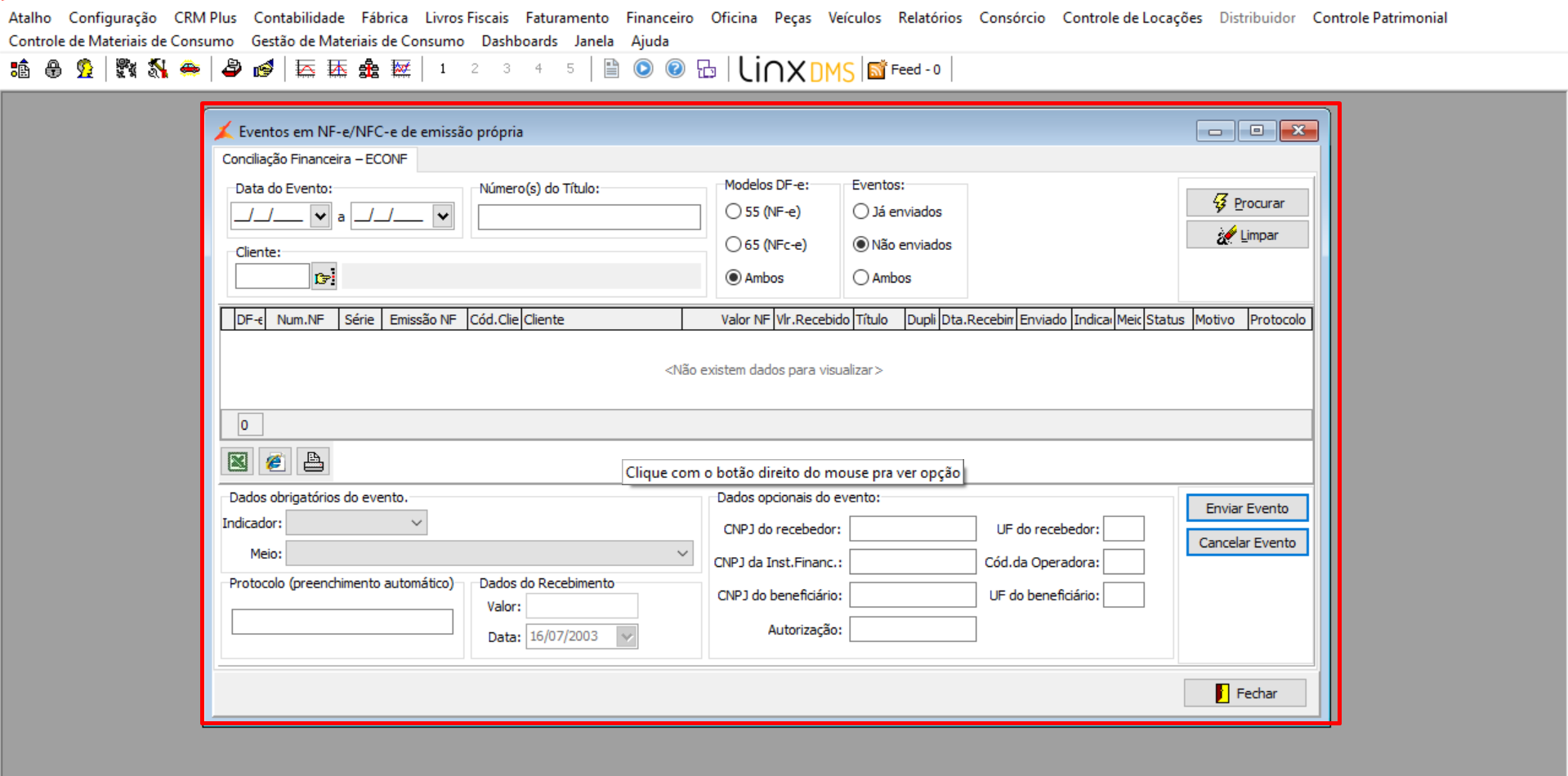Print the grid with printer icon
Viewport: 1568px width, 776px height.
coord(313,462)
